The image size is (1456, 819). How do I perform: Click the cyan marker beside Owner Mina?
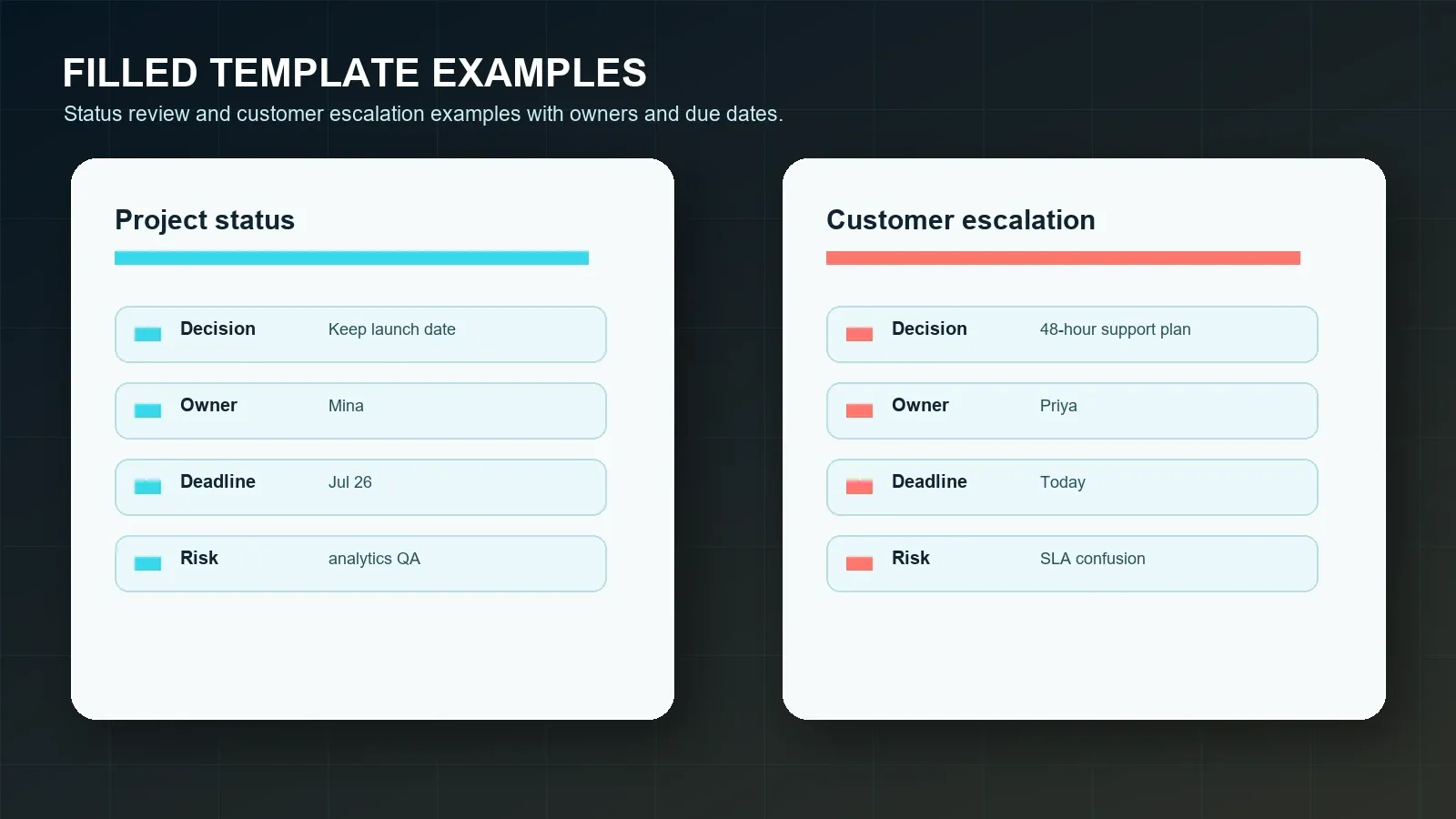point(147,410)
